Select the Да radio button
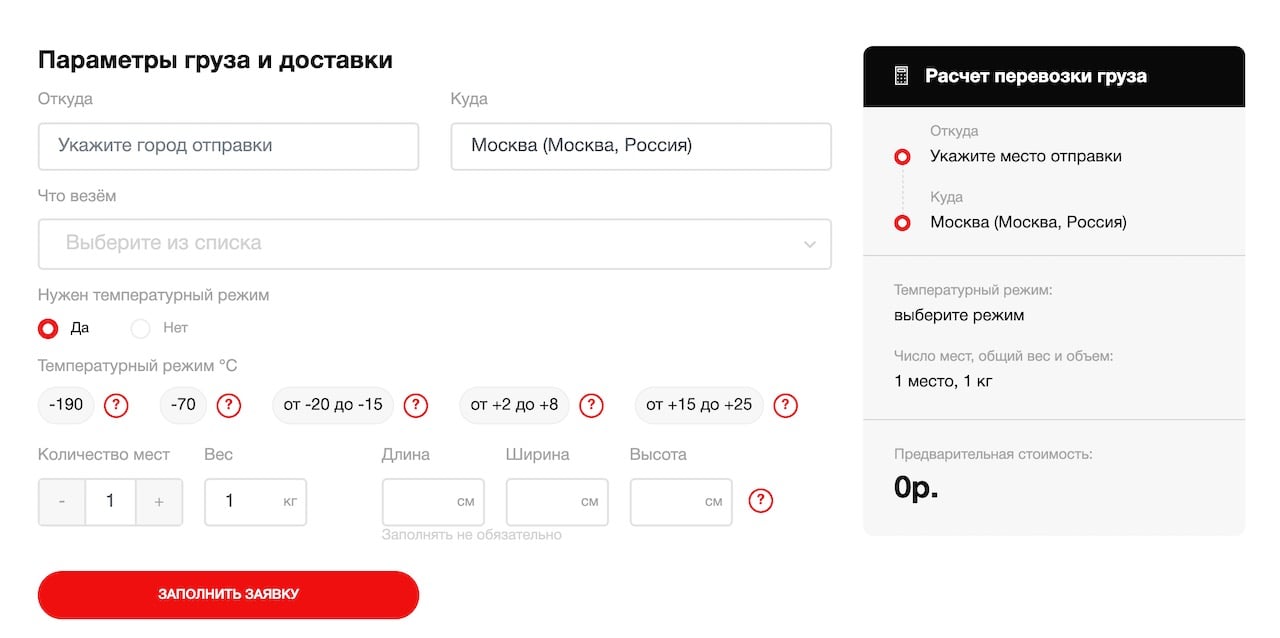The height and width of the screenshot is (638, 1280). click(x=46, y=328)
